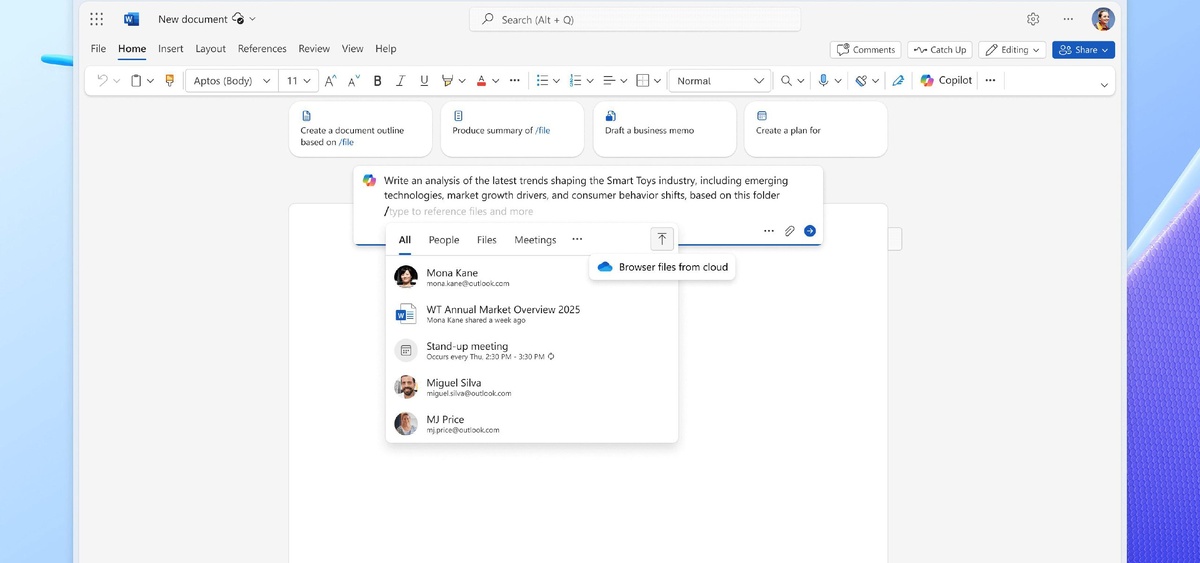Toggle italic formatting
The image size is (1200, 563).
401,81
